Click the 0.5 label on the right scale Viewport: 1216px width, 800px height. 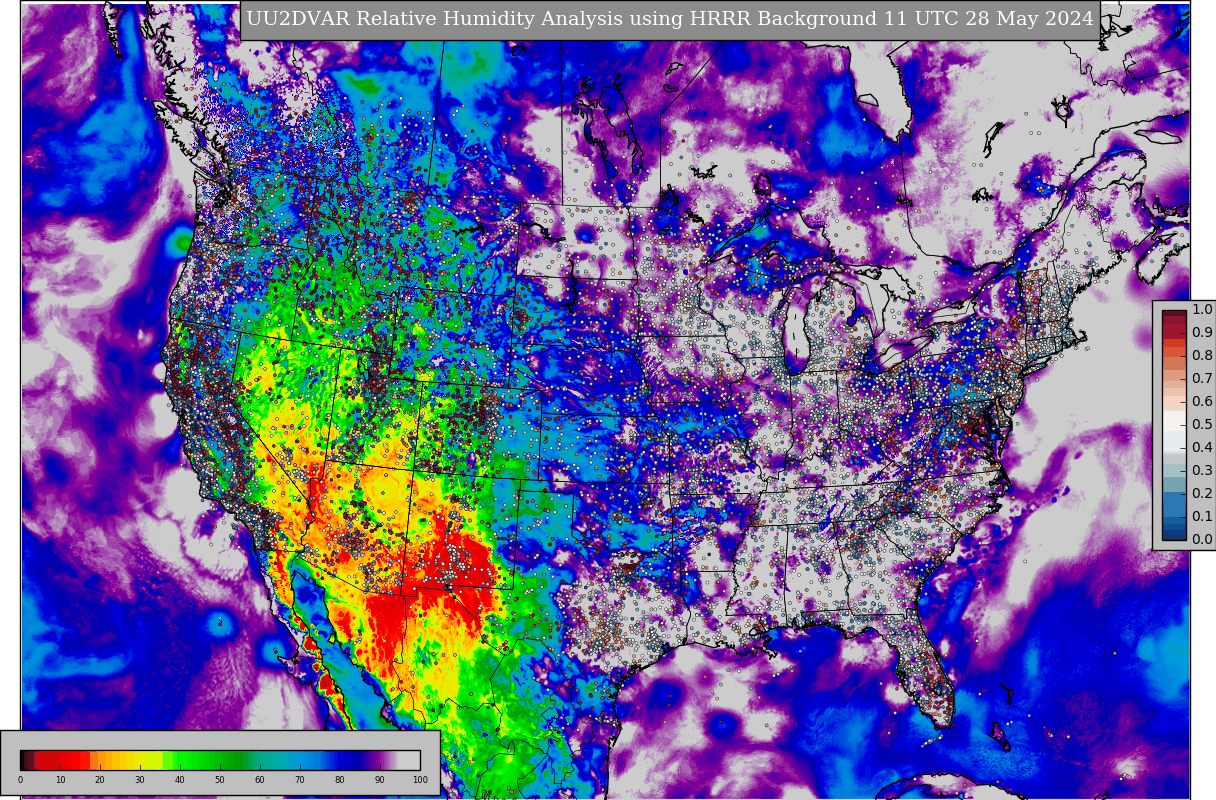(x=1202, y=424)
